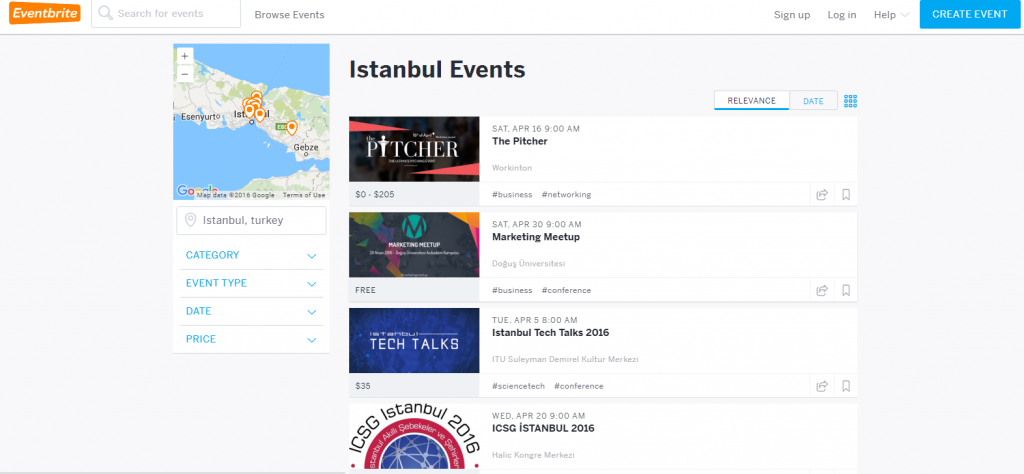Click the Esenyurt label on map
This screenshot has height=474, width=1024.
(x=198, y=117)
